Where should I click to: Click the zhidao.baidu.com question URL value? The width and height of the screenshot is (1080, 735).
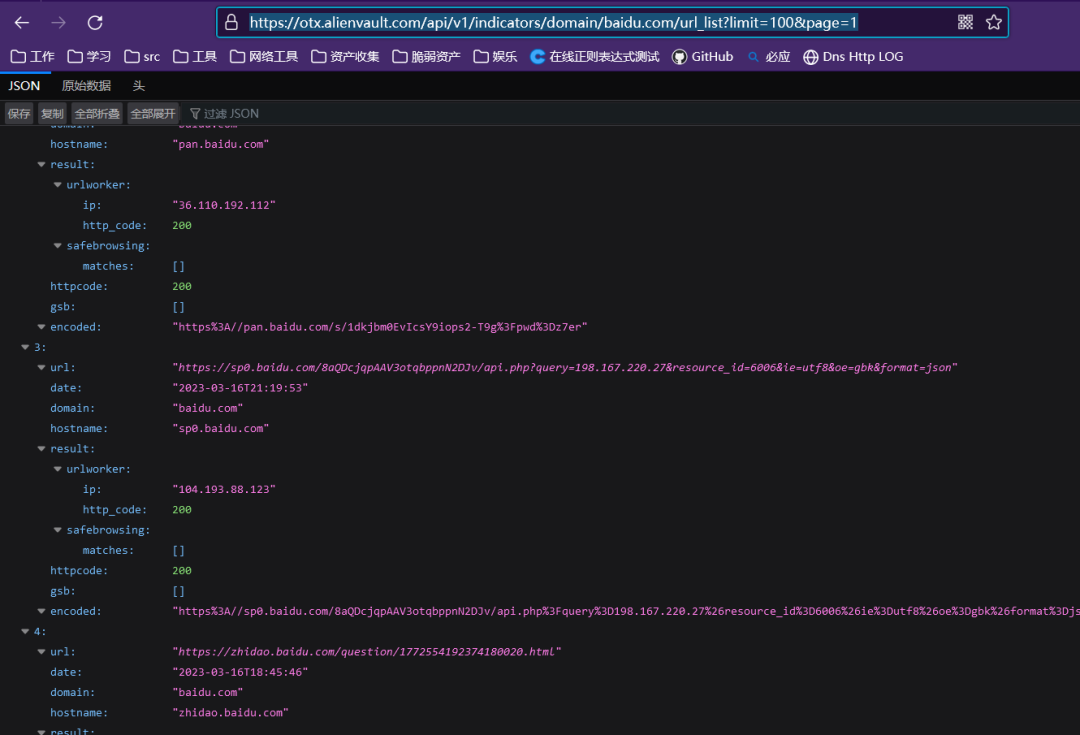click(366, 652)
